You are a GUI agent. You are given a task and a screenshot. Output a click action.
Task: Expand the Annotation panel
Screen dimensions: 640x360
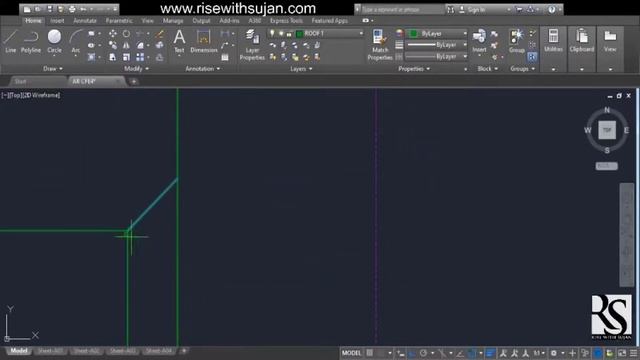click(202, 69)
